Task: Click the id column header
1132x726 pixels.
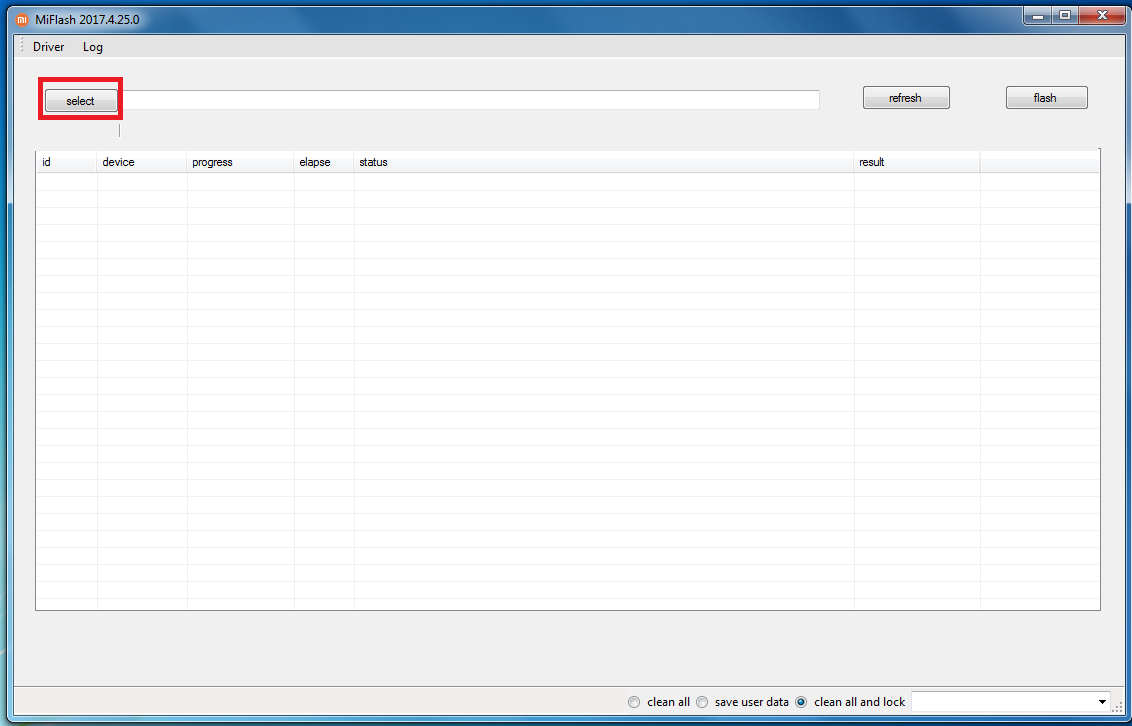Action: (66, 162)
